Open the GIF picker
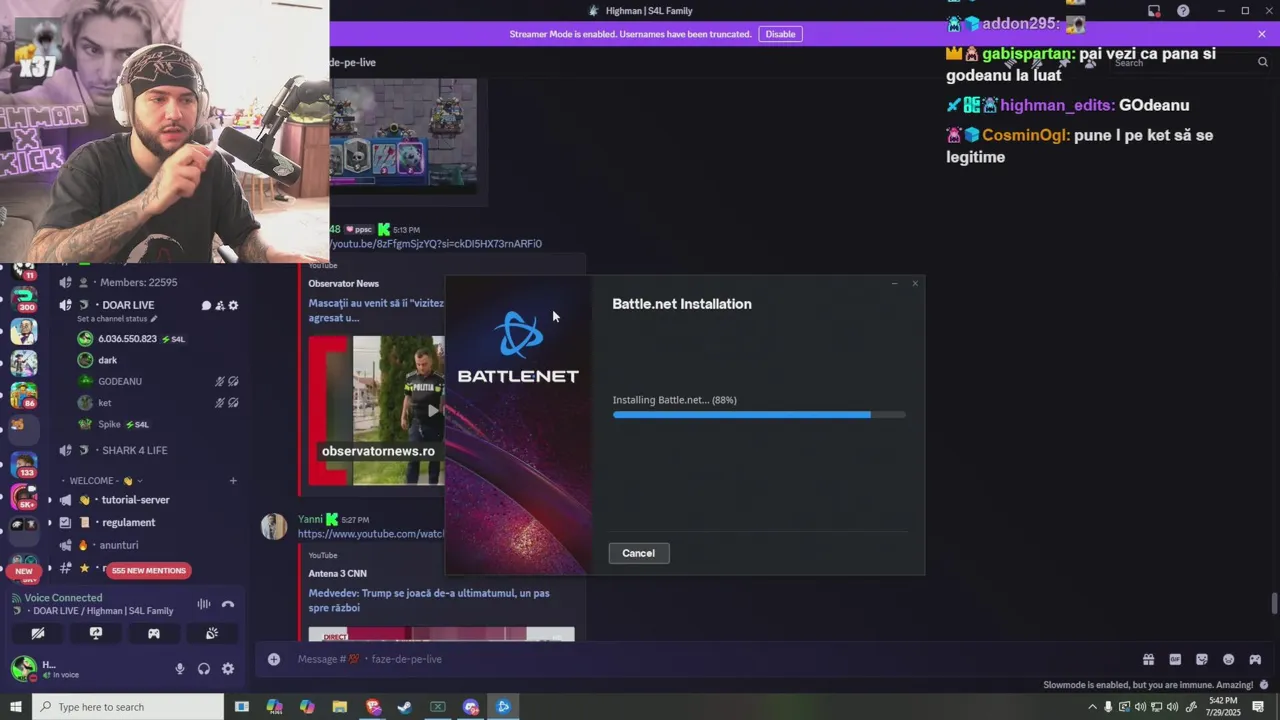 pyautogui.click(x=1175, y=659)
